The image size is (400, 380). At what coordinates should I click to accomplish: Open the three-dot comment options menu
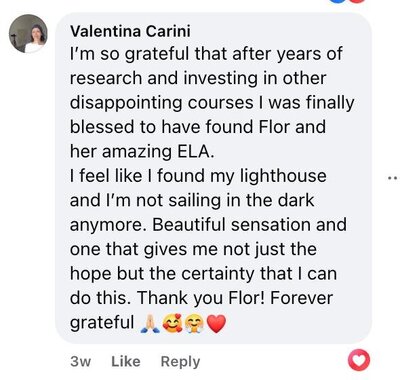[394, 178]
